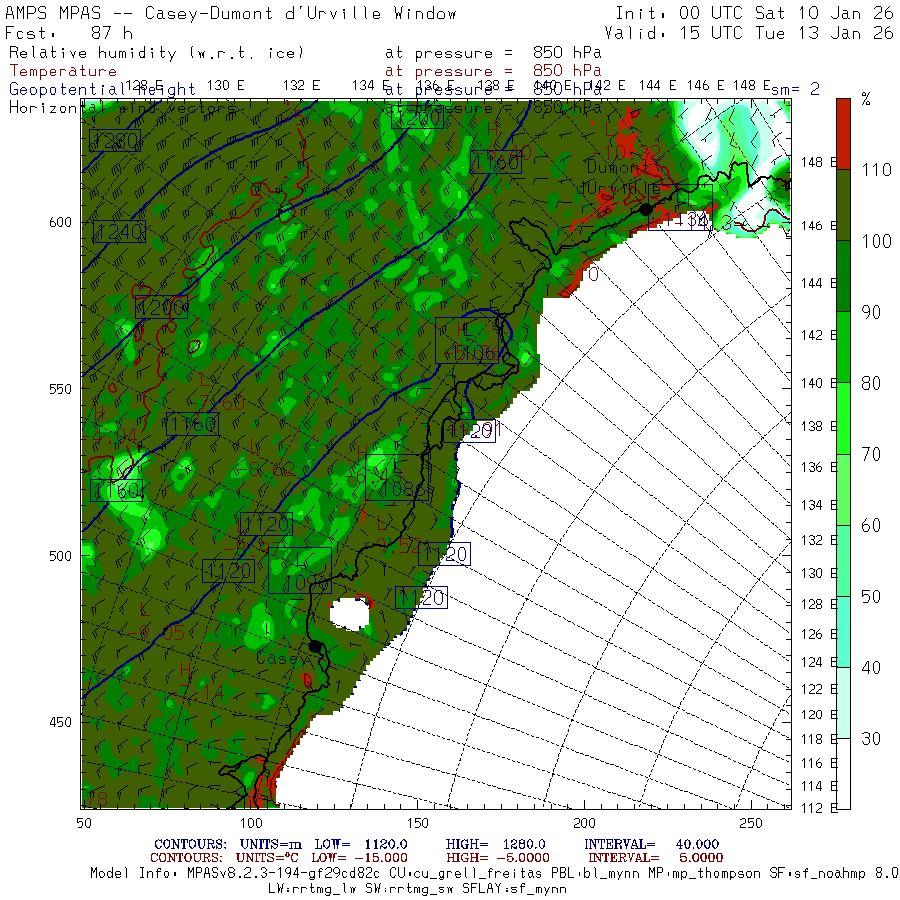The height and width of the screenshot is (900, 900).
Task: Click the 'Fcst: 87 h' forecast hour text
Action: pos(68,33)
